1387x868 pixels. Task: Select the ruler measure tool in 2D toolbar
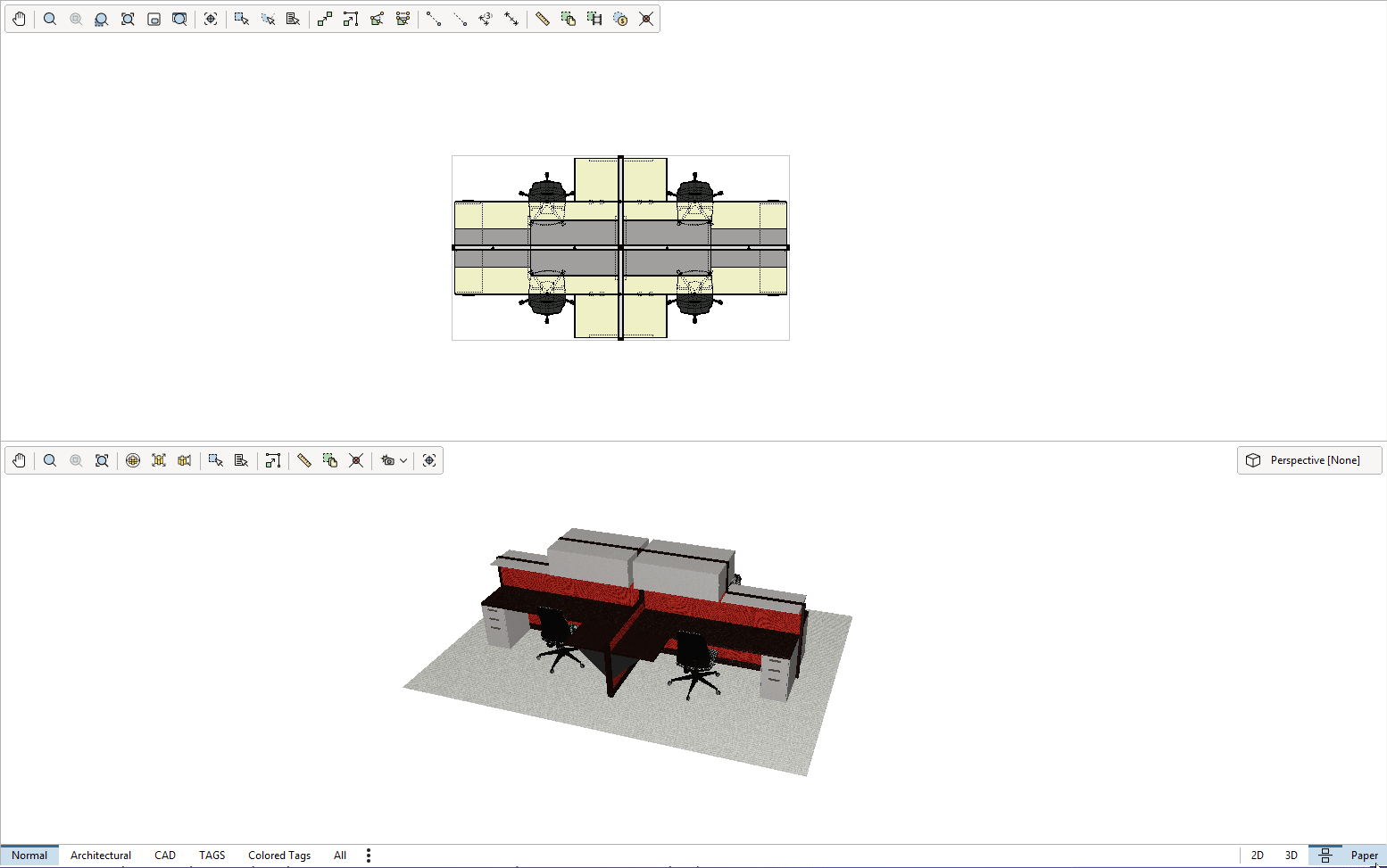pyautogui.click(x=543, y=19)
